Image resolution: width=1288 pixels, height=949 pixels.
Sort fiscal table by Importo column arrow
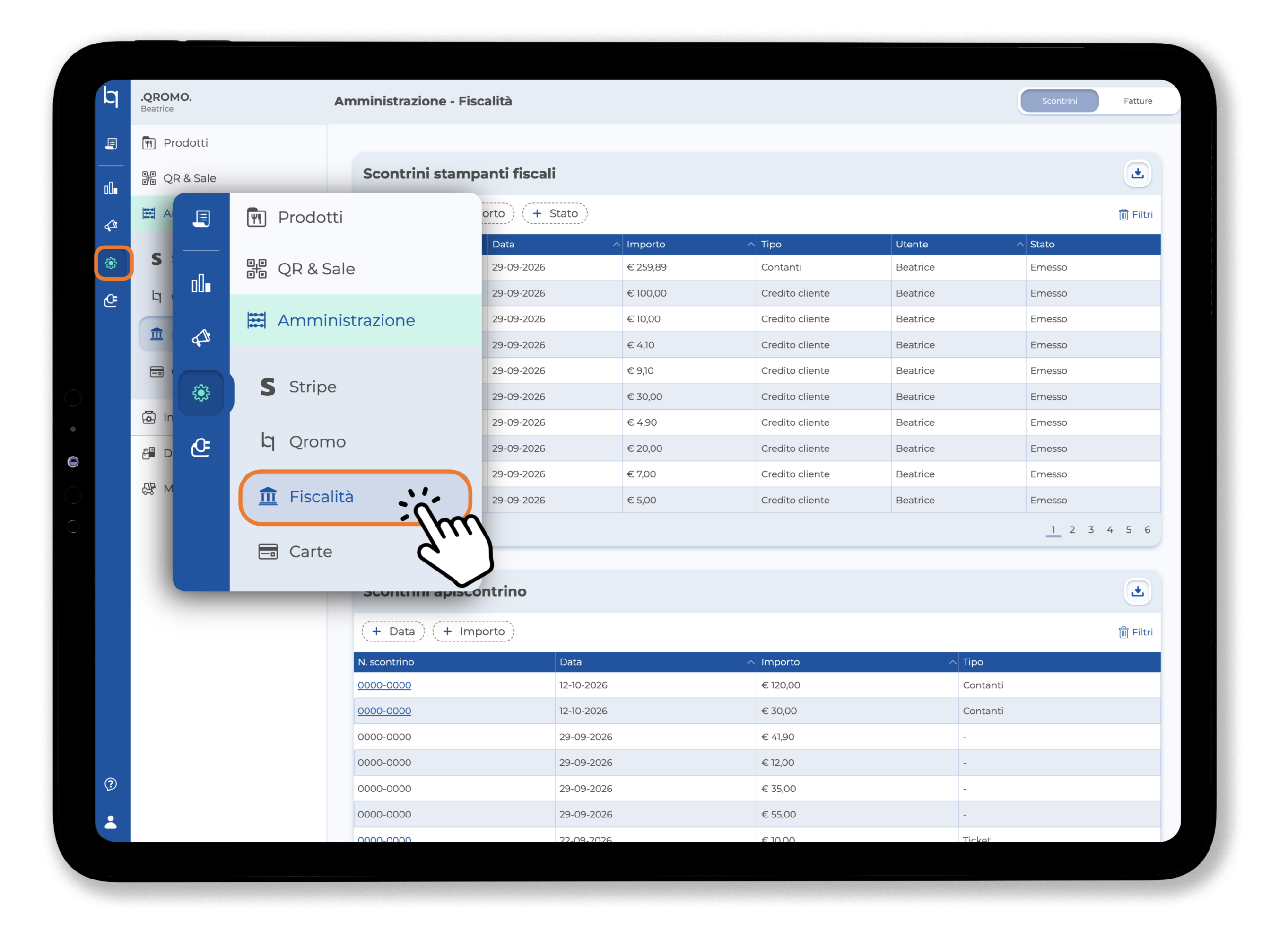tap(750, 244)
